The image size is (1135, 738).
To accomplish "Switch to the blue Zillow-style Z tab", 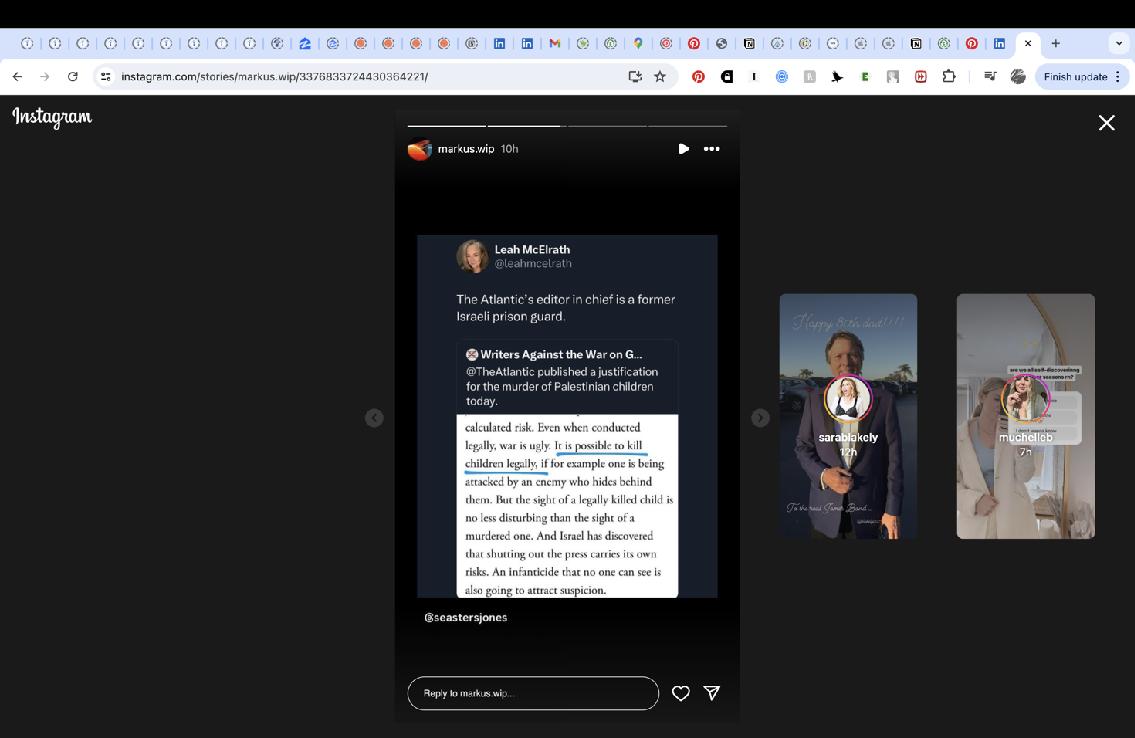I will click(x=305, y=43).
